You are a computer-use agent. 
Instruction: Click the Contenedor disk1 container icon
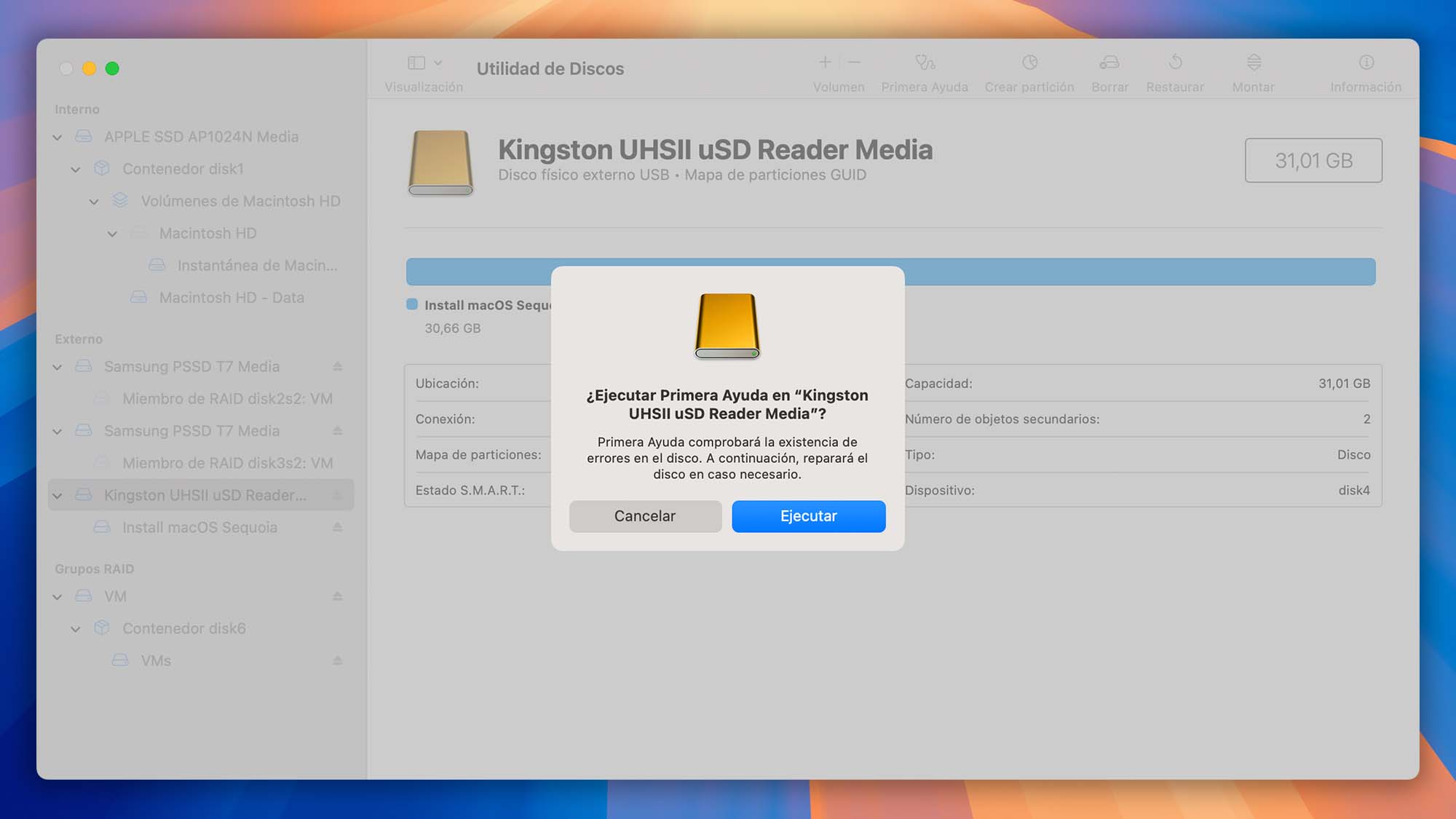coord(102,169)
